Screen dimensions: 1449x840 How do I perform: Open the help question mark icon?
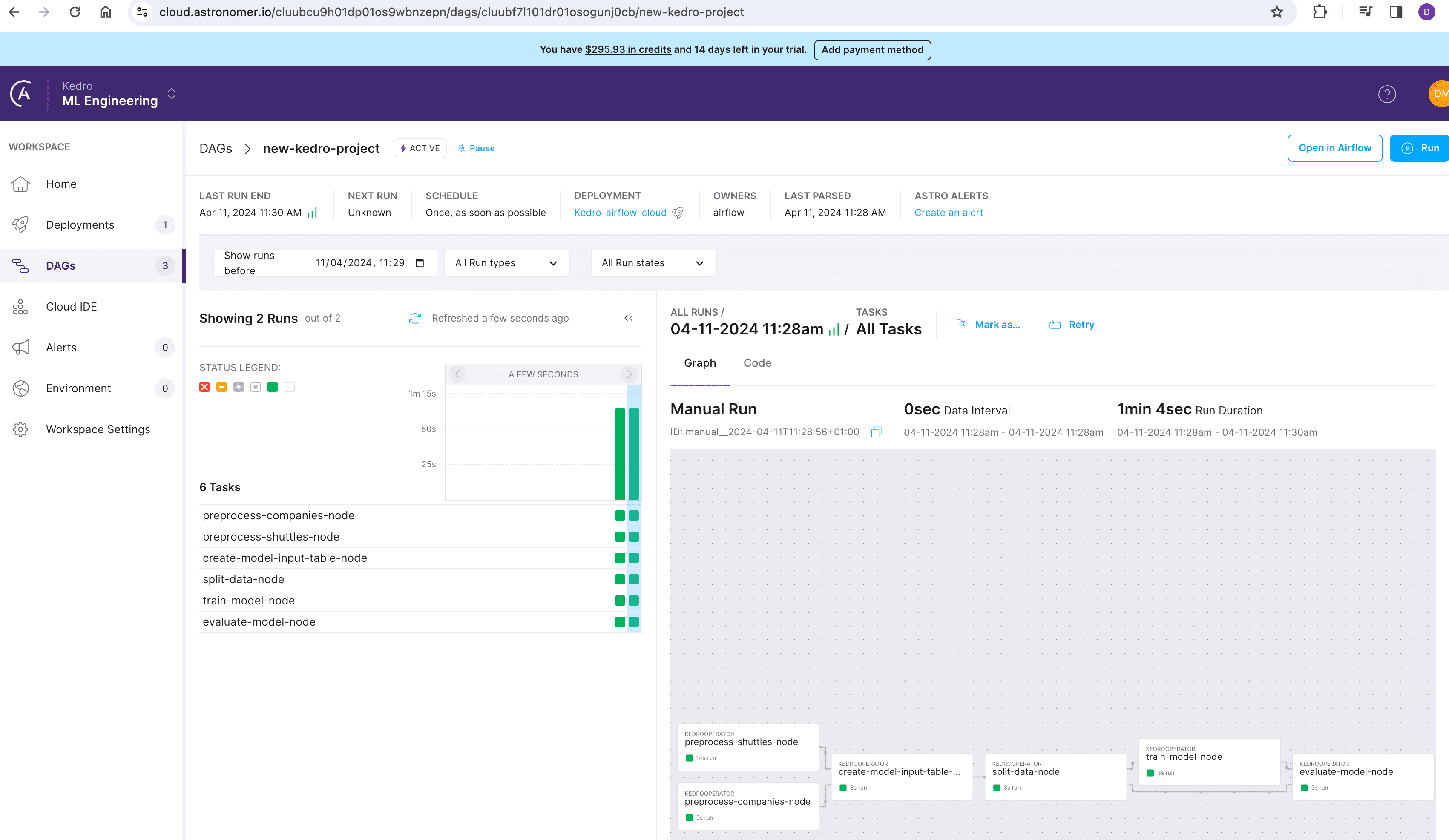[1386, 94]
